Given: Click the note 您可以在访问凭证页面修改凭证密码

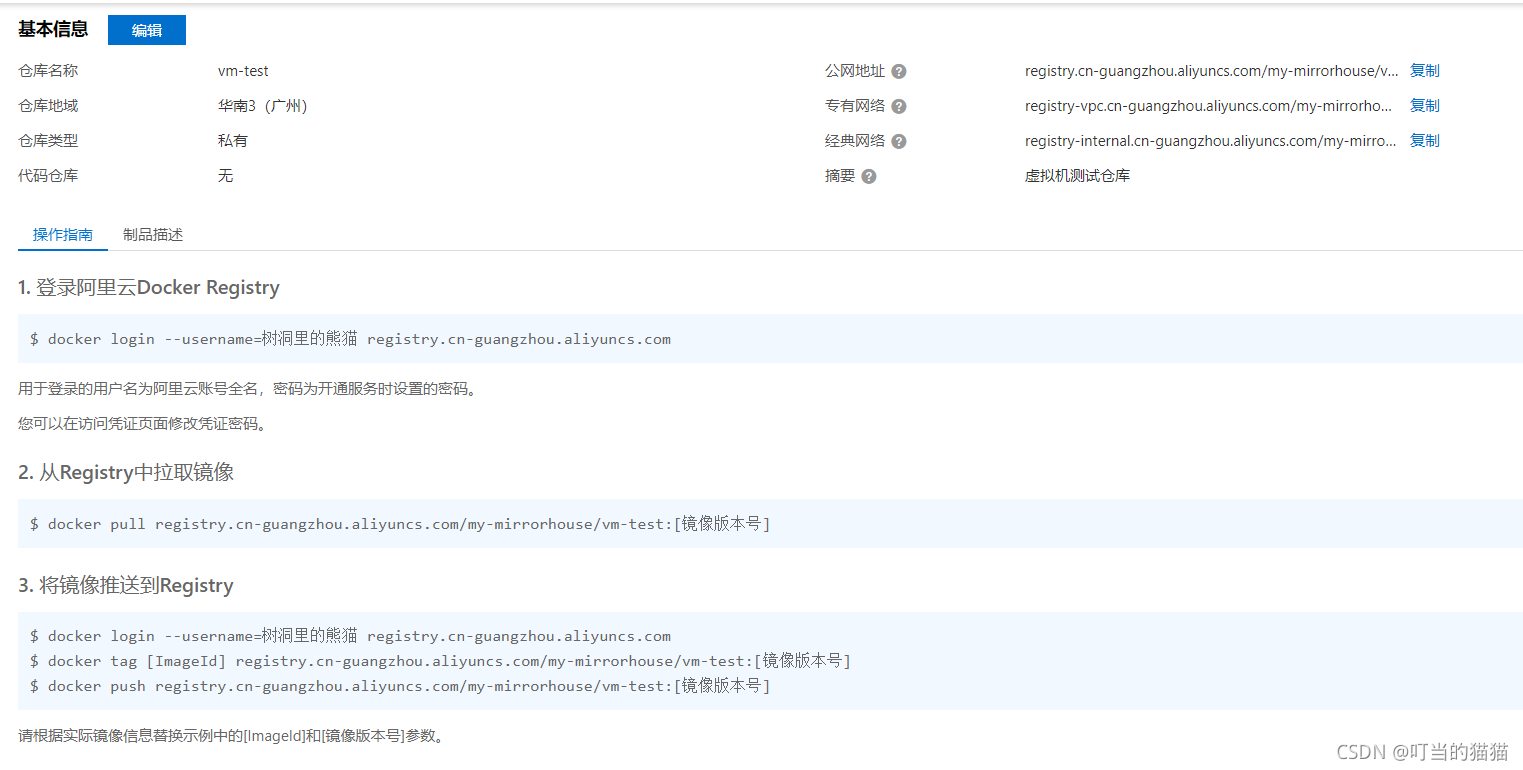Looking at the screenshot, I should [x=143, y=424].
